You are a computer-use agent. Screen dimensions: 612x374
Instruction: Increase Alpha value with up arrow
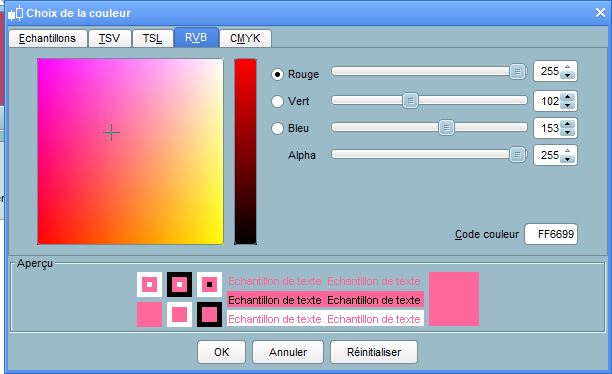pyautogui.click(x=568, y=151)
